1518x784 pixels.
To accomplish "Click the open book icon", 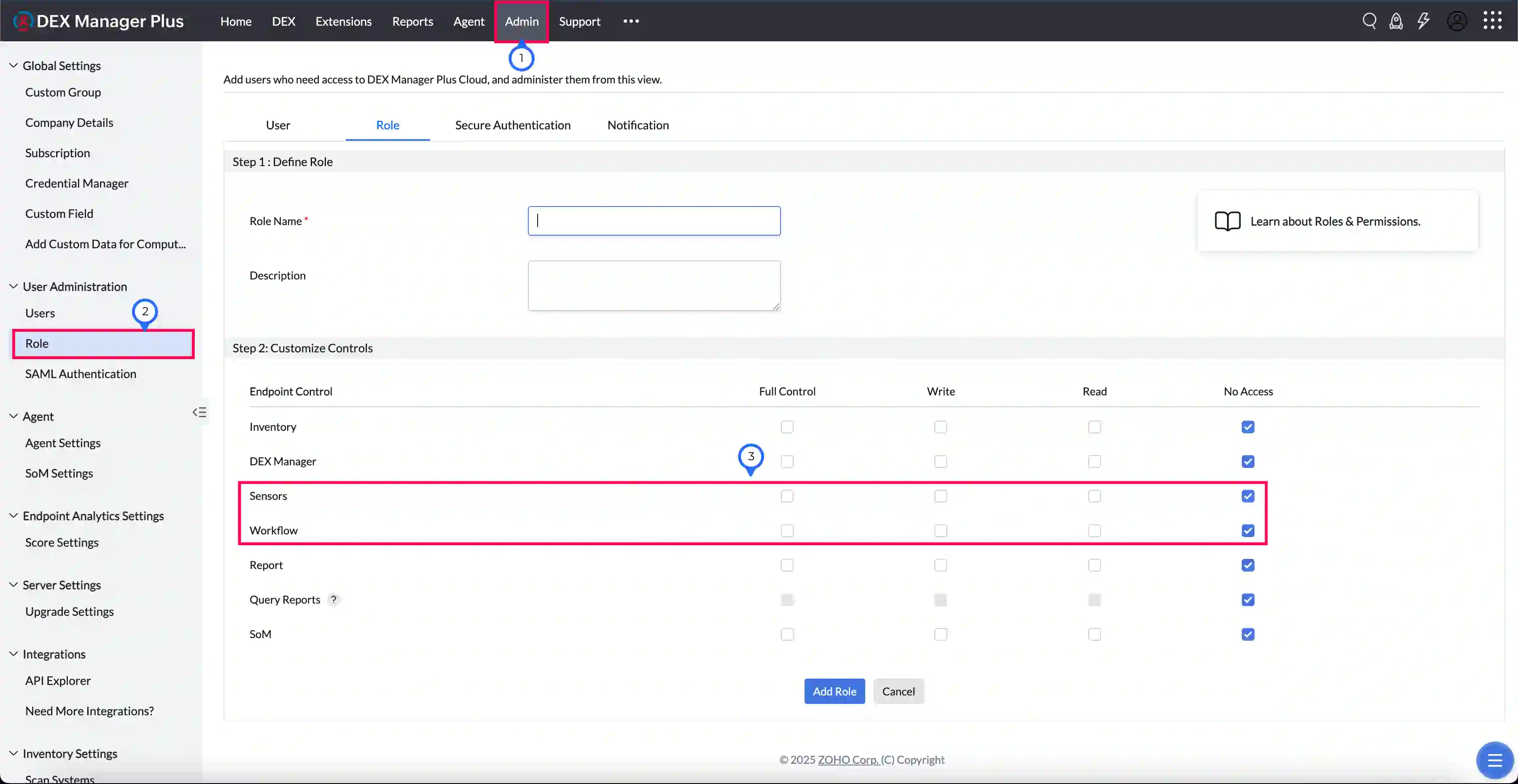I will [1227, 221].
